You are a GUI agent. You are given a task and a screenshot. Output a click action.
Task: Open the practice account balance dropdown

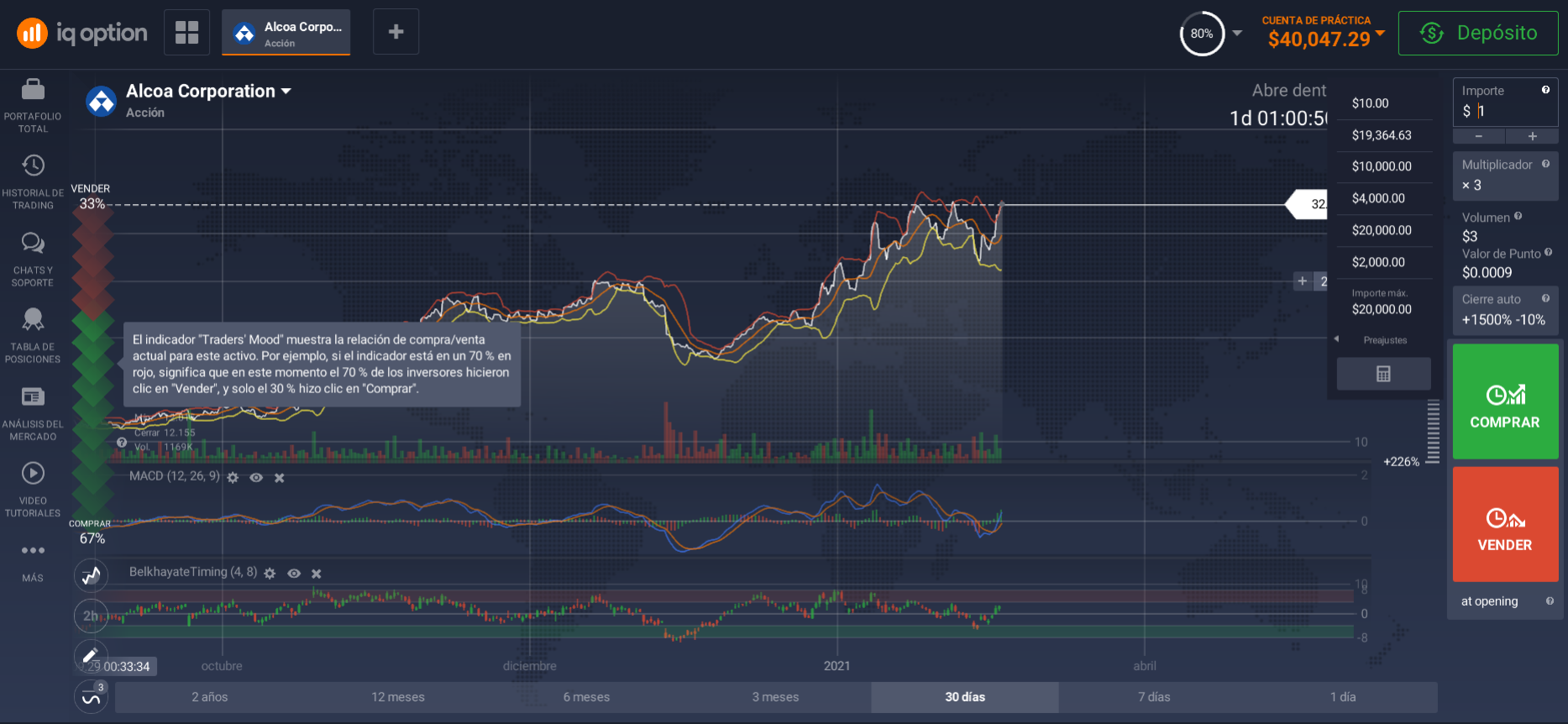tap(1380, 33)
